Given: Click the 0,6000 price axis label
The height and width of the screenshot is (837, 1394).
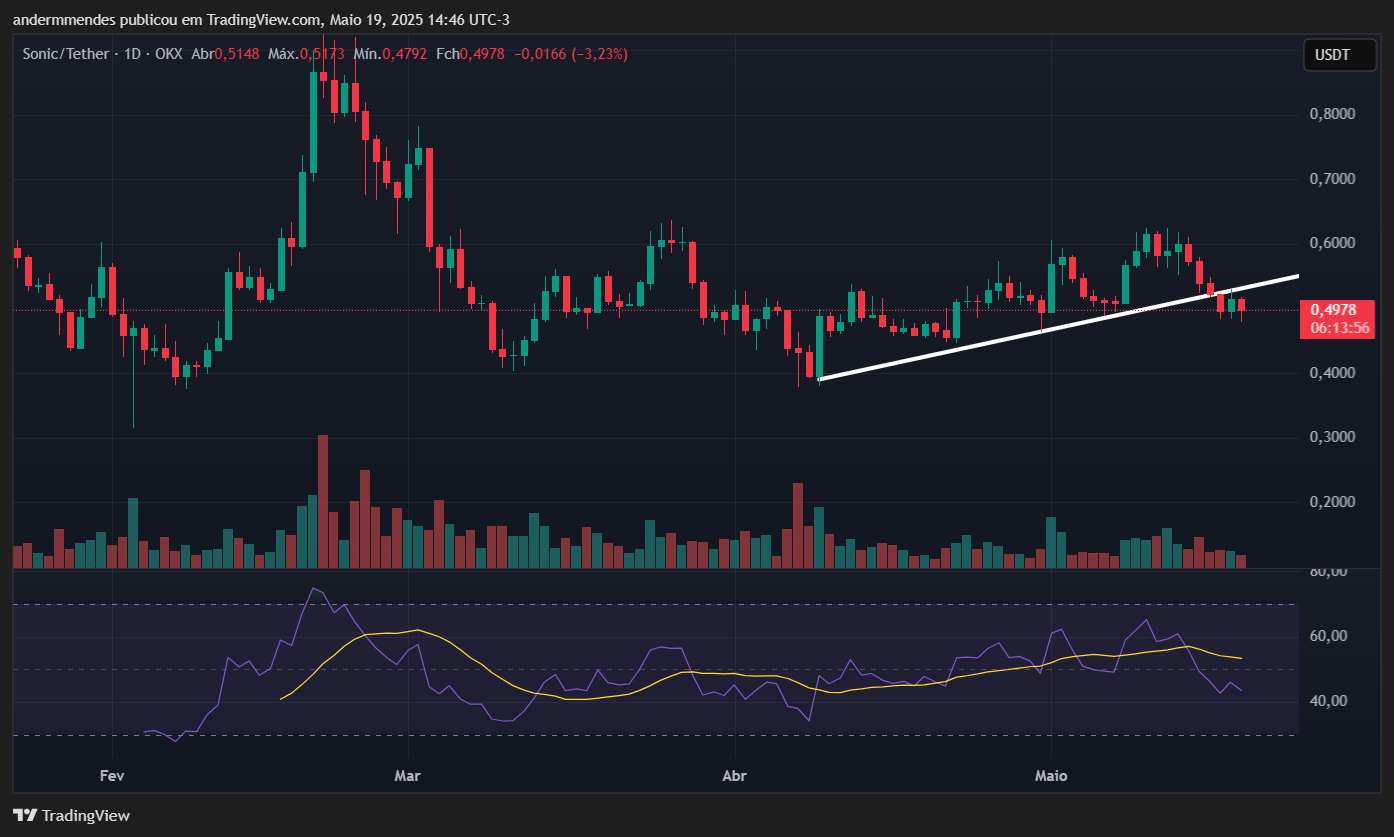Looking at the screenshot, I should click(x=1332, y=244).
